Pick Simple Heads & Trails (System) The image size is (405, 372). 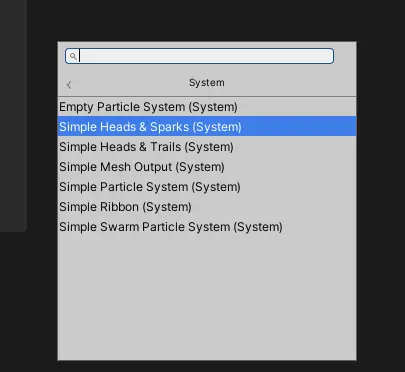pos(207,147)
